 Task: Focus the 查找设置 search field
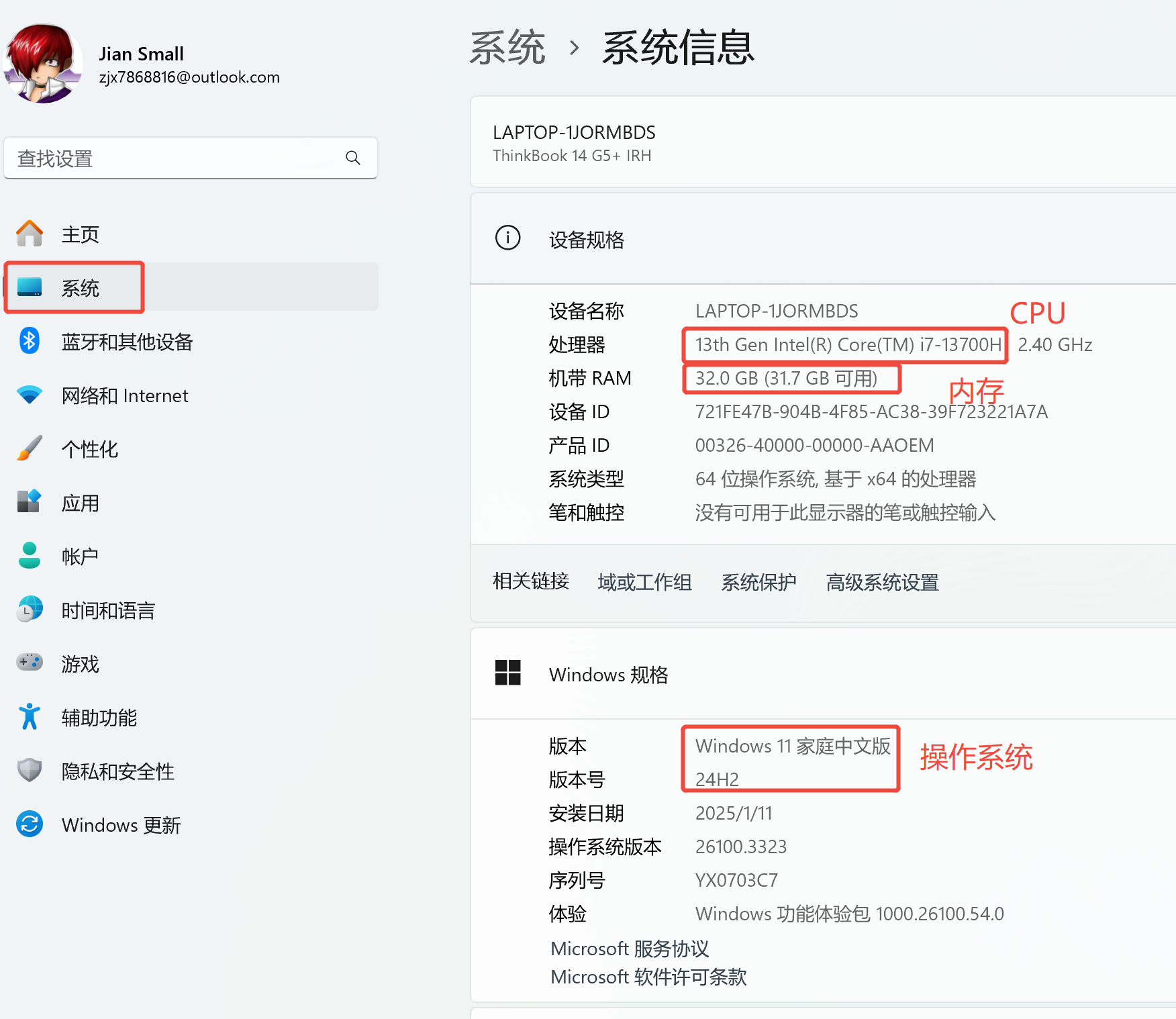(191, 158)
